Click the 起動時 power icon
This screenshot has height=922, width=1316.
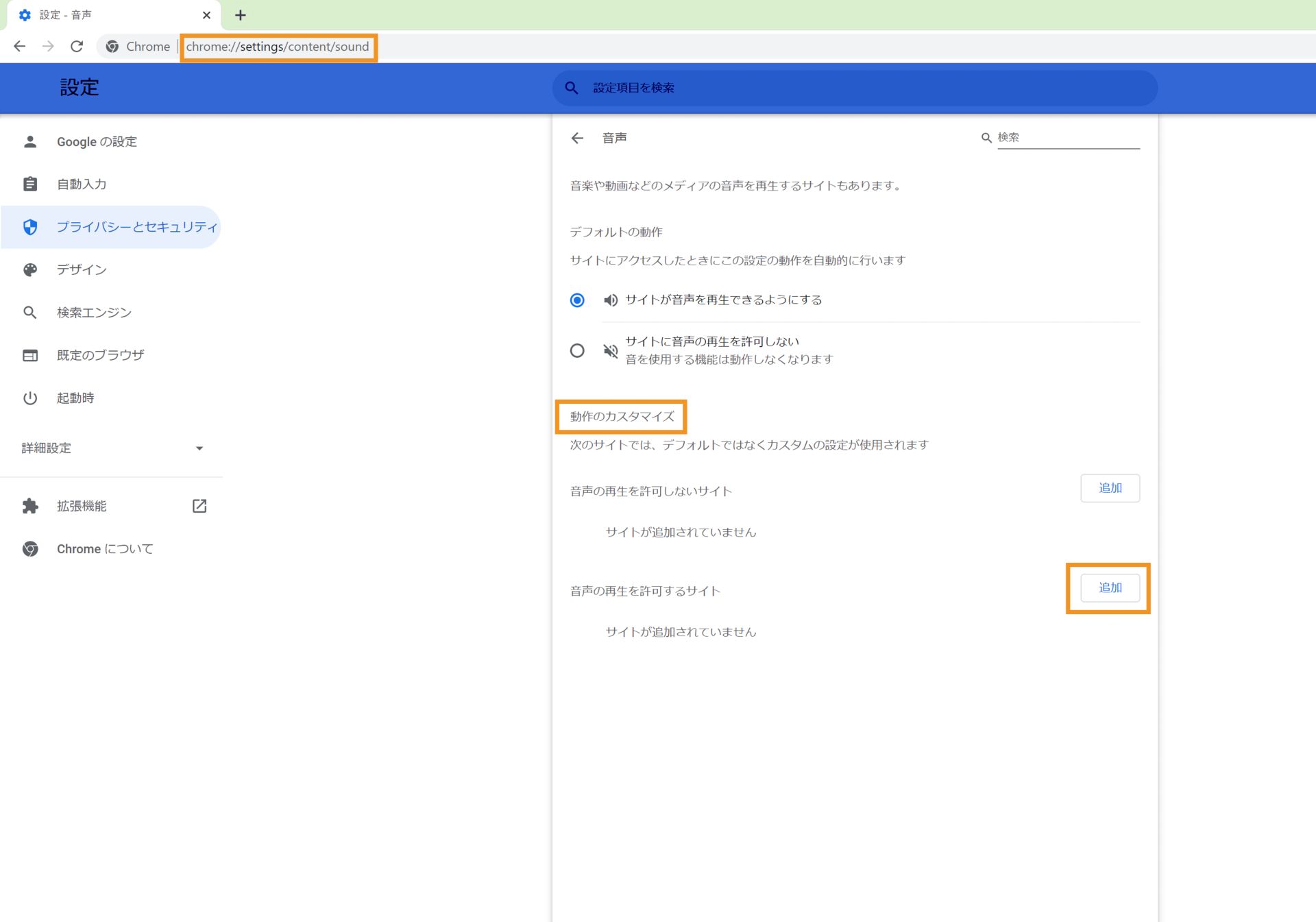click(30, 398)
